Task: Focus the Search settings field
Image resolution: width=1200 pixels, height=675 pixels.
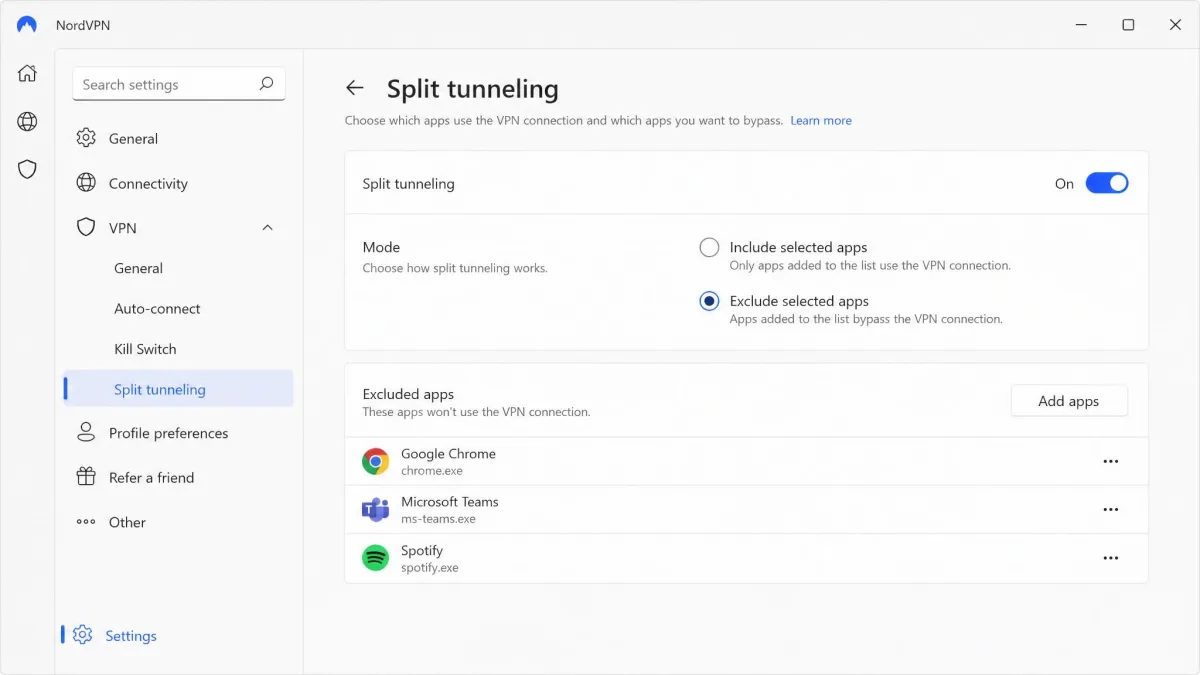Action: click(179, 84)
